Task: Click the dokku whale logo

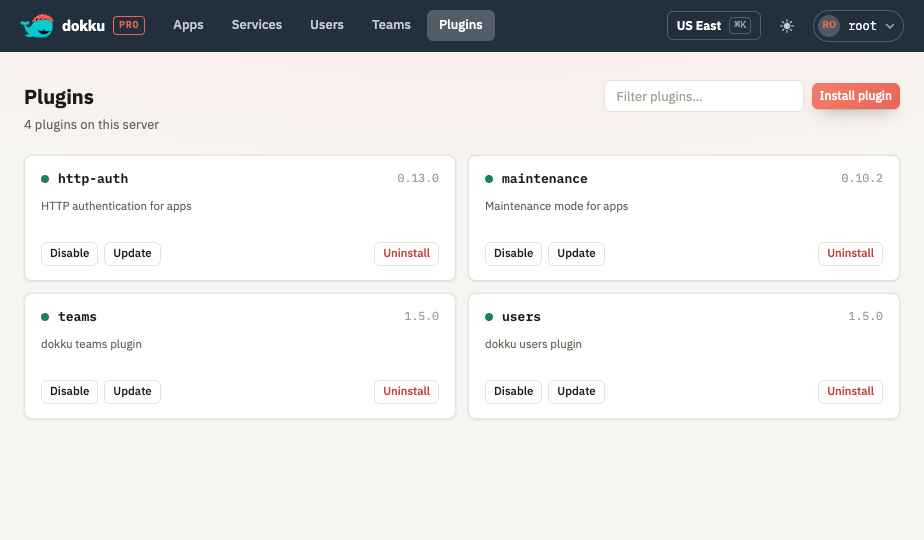Action: pyautogui.click(x=37, y=26)
